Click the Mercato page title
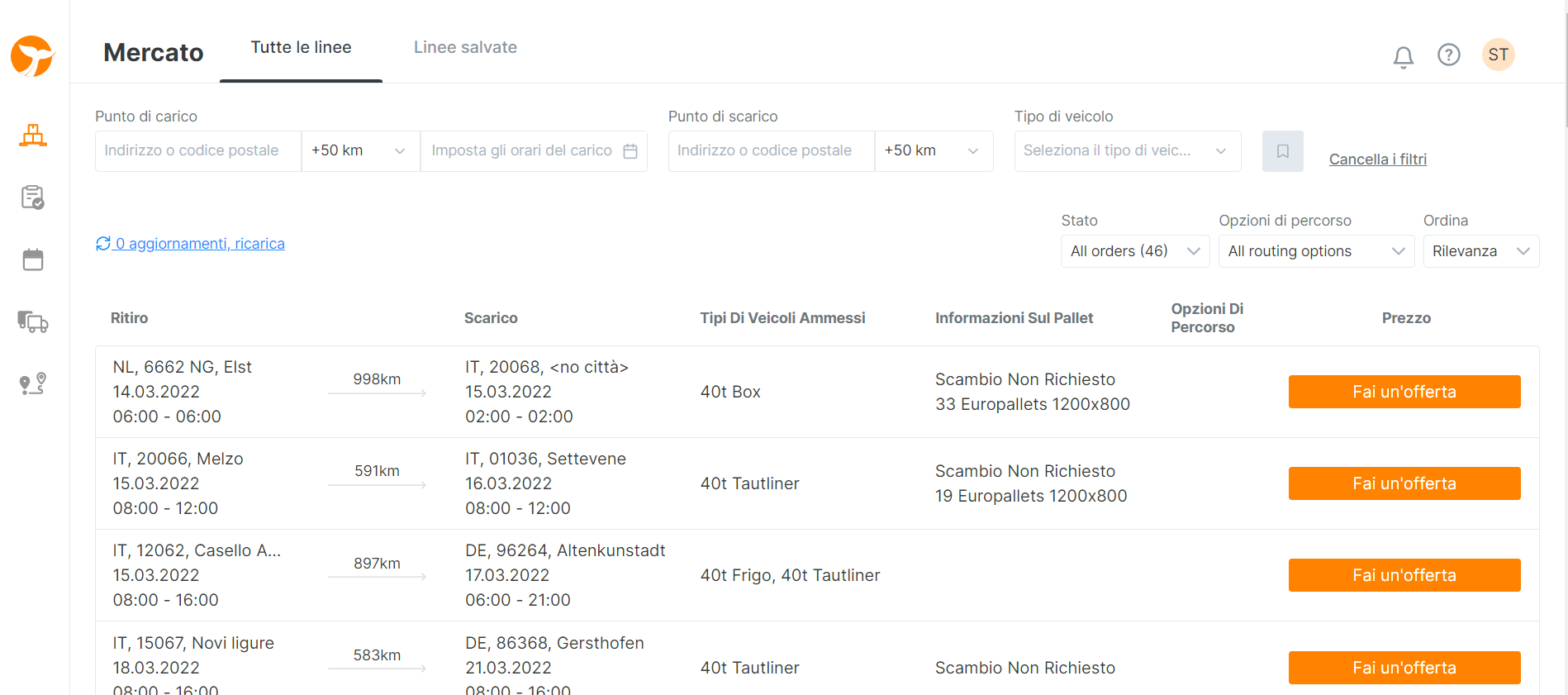Viewport: 1568px width, 695px height. click(x=154, y=53)
